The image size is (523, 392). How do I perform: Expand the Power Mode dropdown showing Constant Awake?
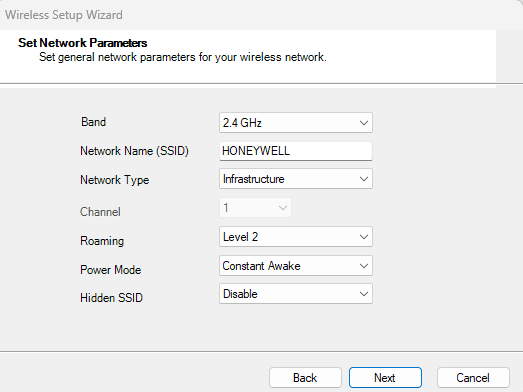[296, 266]
